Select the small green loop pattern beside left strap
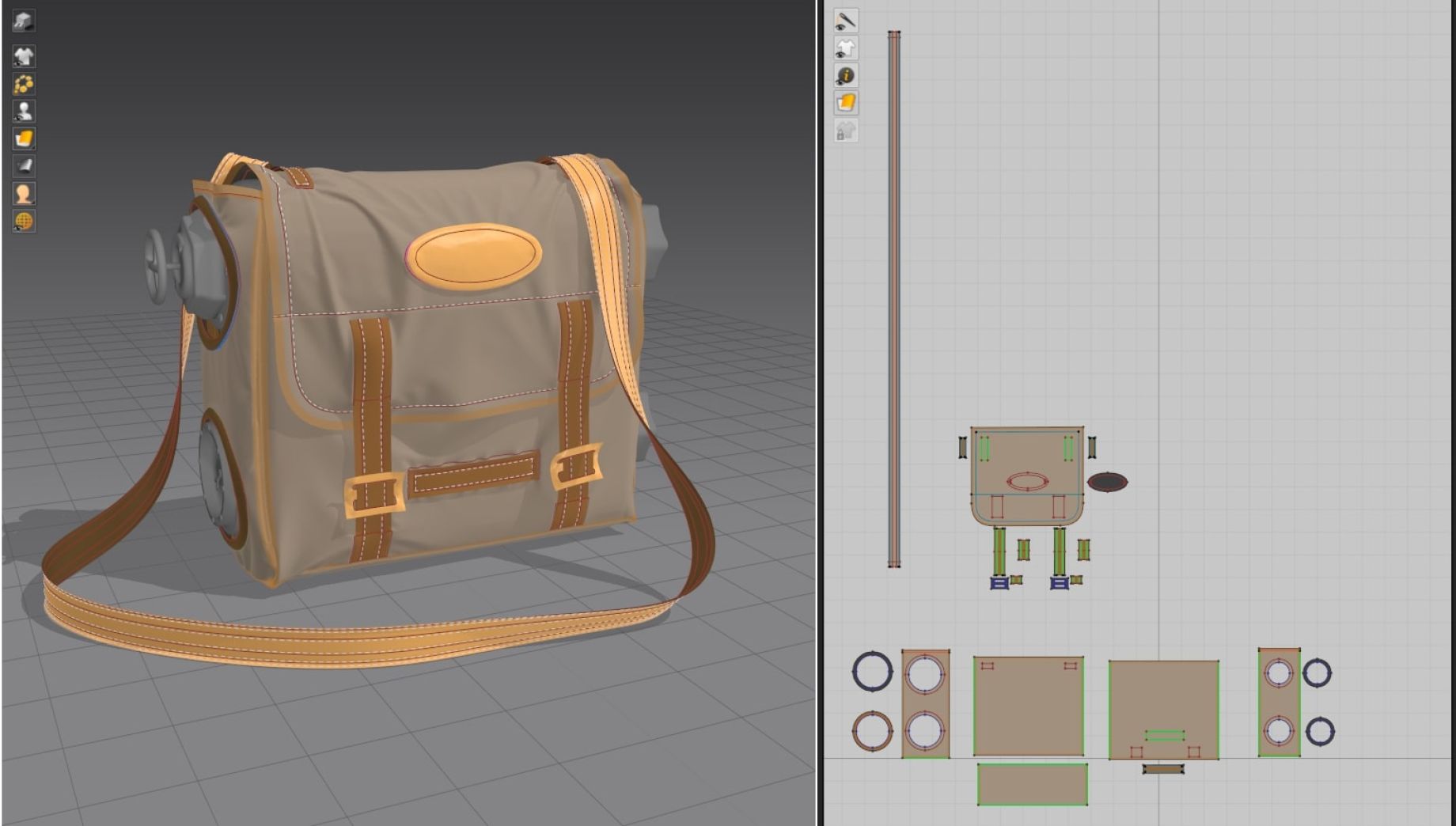Screen dimensions: 1456x826 coord(1024,550)
